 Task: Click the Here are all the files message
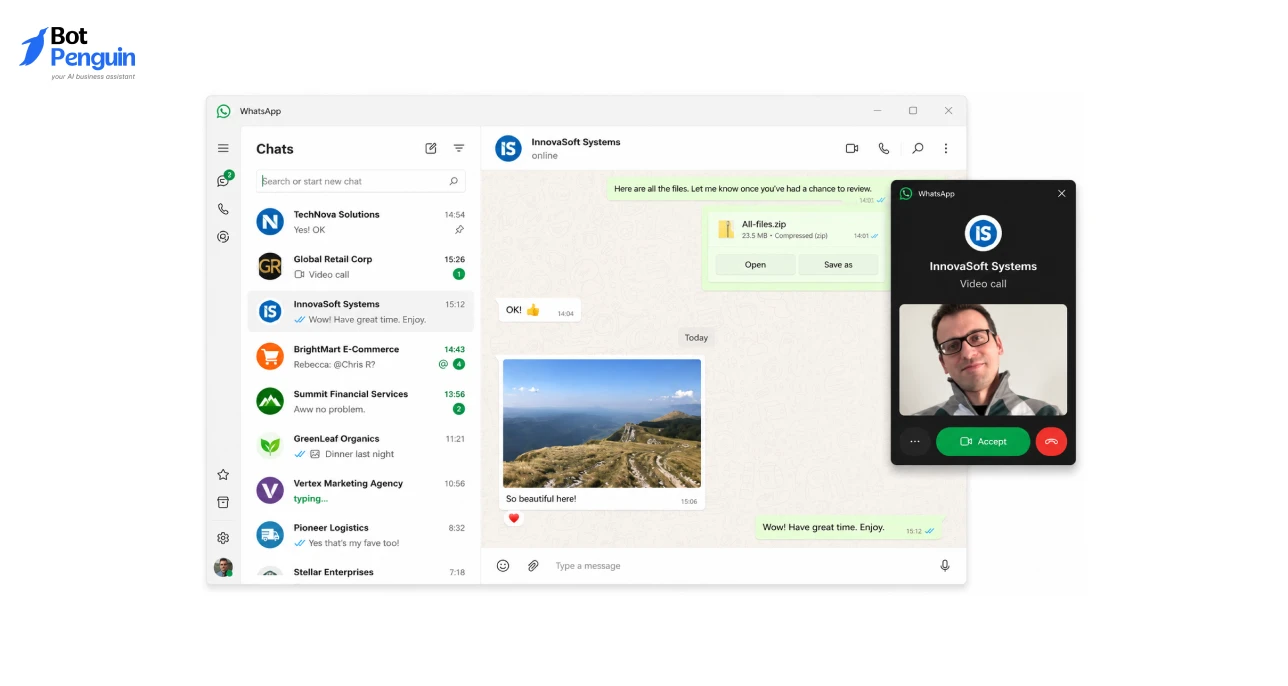[747, 190]
